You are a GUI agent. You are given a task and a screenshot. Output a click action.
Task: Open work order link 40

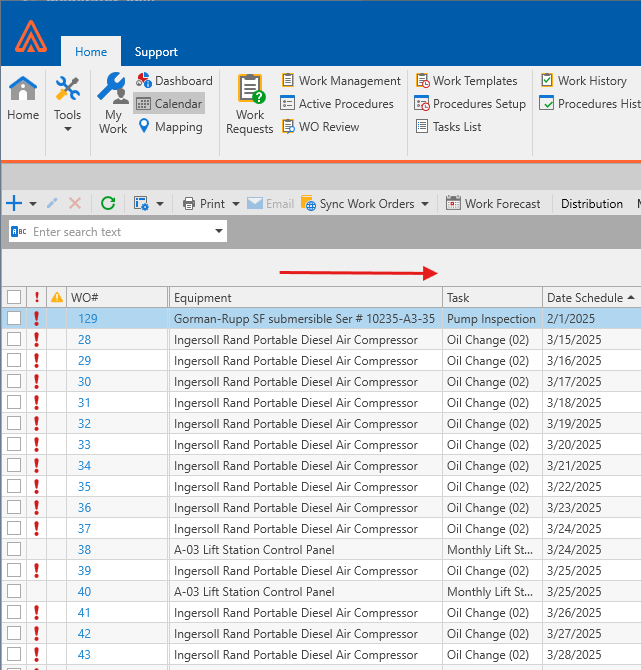[x=84, y=592]
